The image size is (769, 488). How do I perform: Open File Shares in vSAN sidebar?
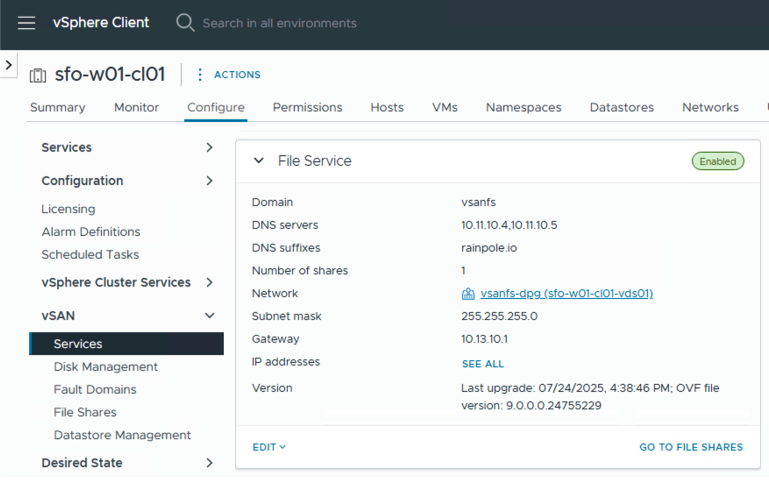coord(85,412)
